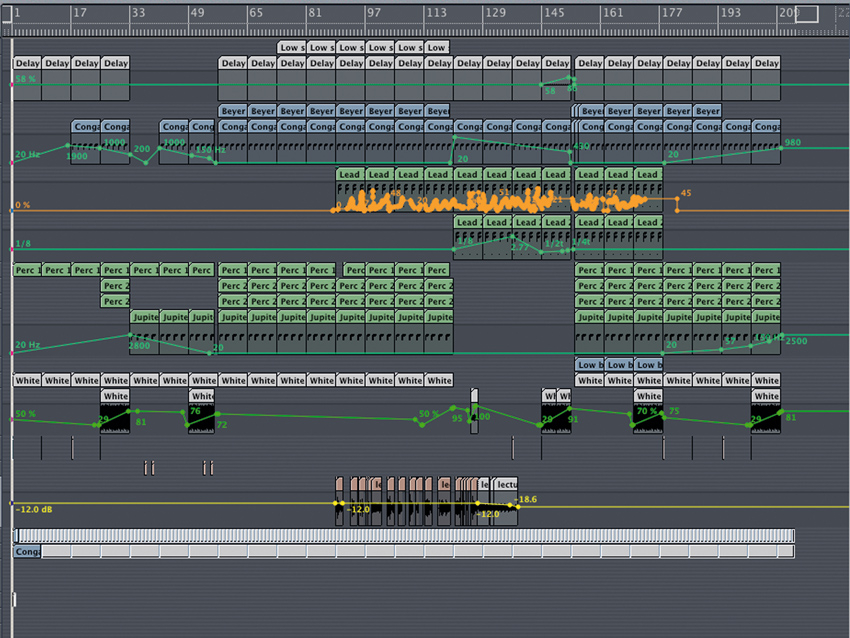Click the 58 % automation value on Delay track

coord(25,79)
